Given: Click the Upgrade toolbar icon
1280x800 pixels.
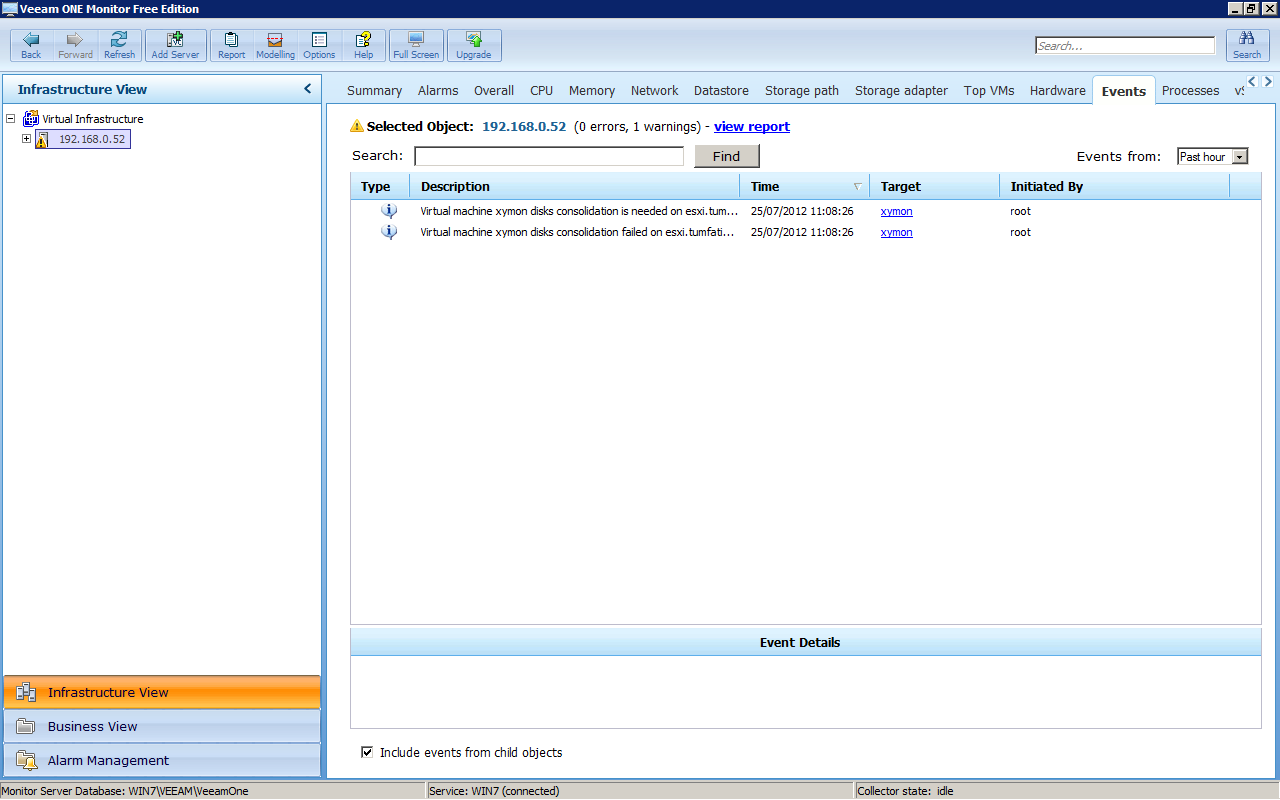Looking at the screenshot, I should click(474, 45).
